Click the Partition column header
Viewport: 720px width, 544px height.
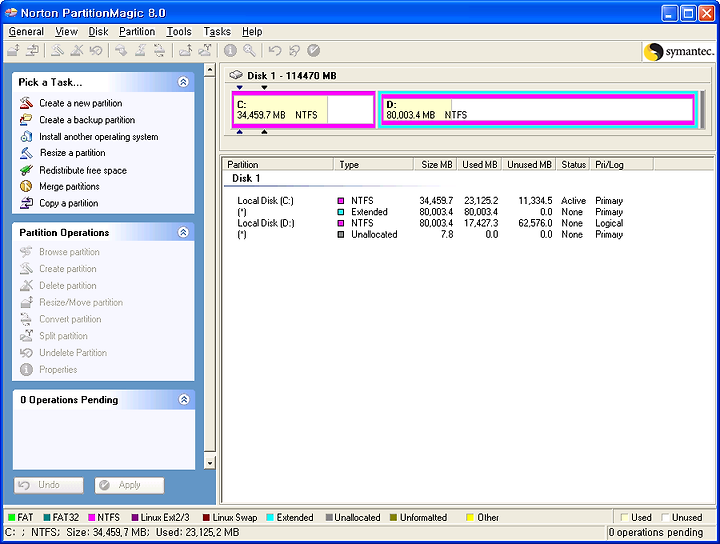pos(278,164)
